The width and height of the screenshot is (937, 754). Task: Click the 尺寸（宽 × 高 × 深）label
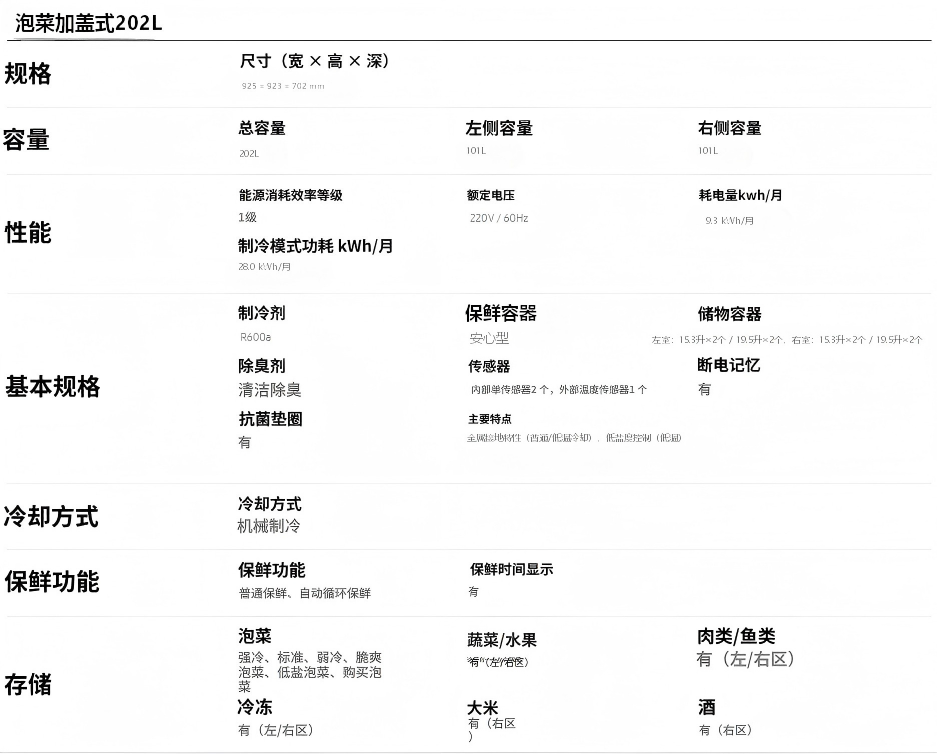click(315, 62)
